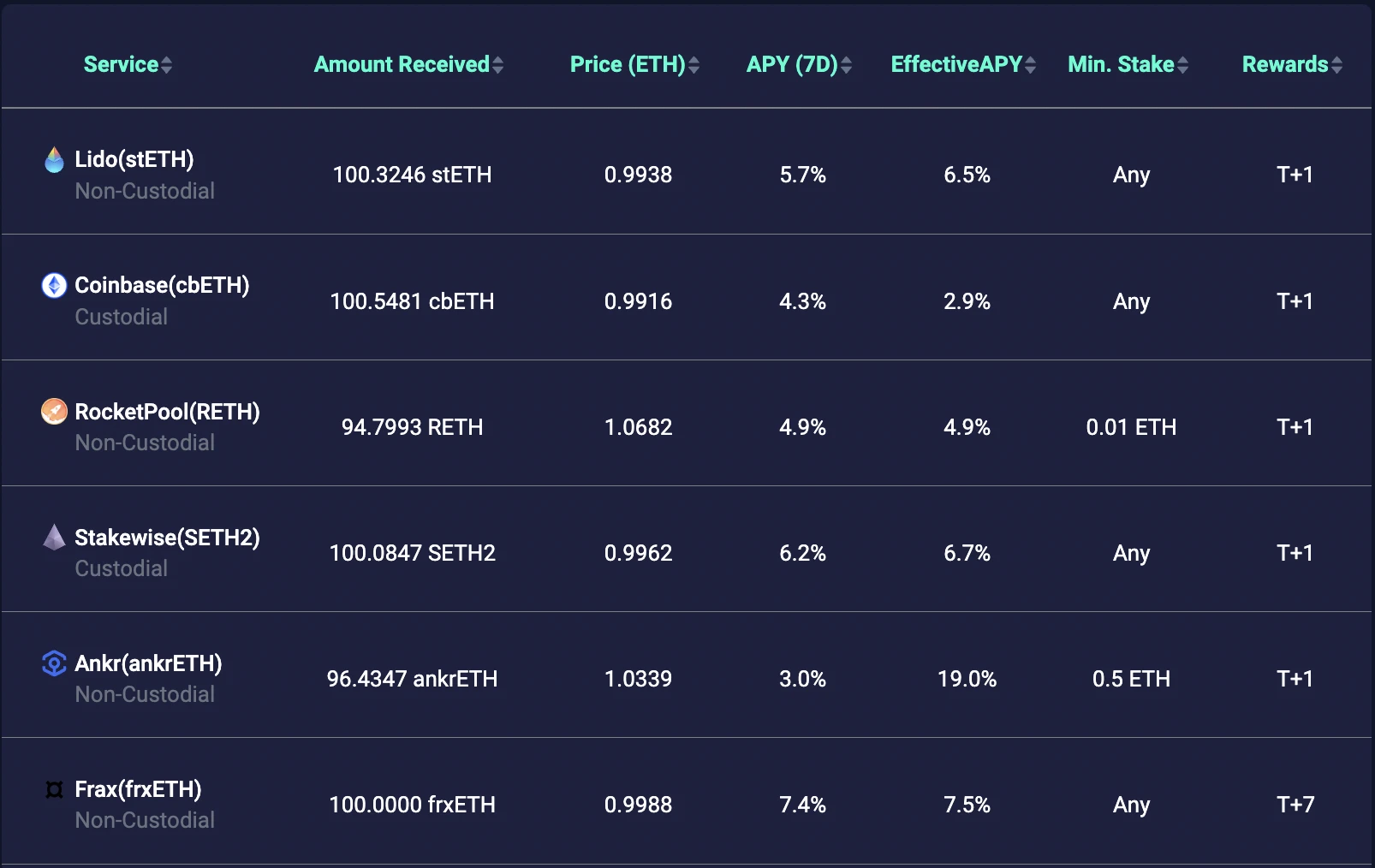Screen dimensions: 1375x868
Task: Open the Lido(stETH) service link
Action: pos(134,159)
